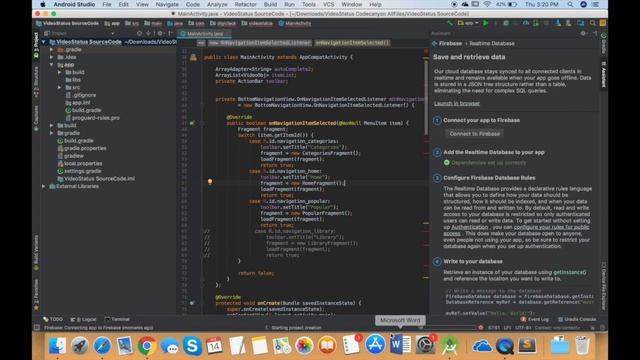
Task: Click onNavigationItemSelected breadcrumb in editor
Action: point(352,43)
